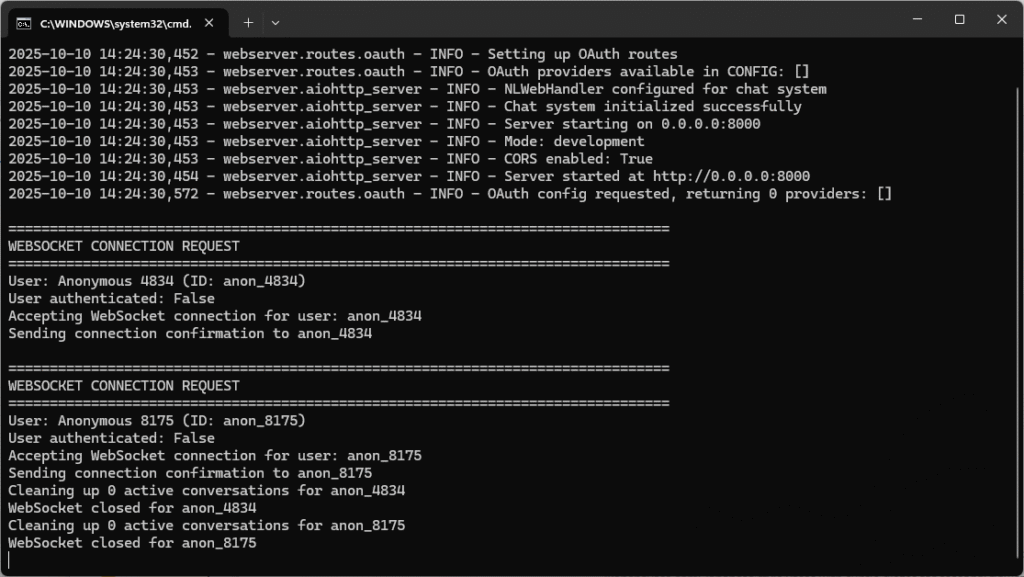Click the 'CORS enabled: True' text
The height and width of the screenshot is (577, 1024).
(580, 158)
